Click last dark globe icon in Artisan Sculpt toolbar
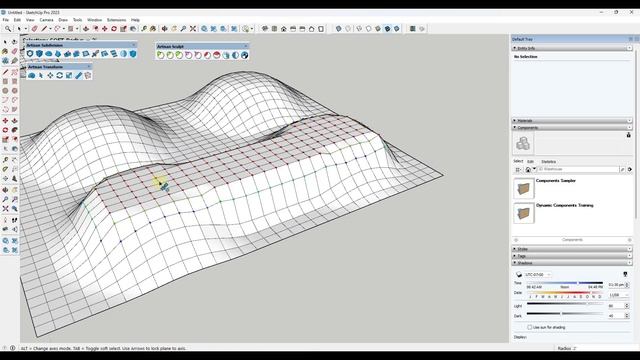Image resolution: width=640 pixels, height=360 pixels. pyautogui.click(x=244, y=55)
